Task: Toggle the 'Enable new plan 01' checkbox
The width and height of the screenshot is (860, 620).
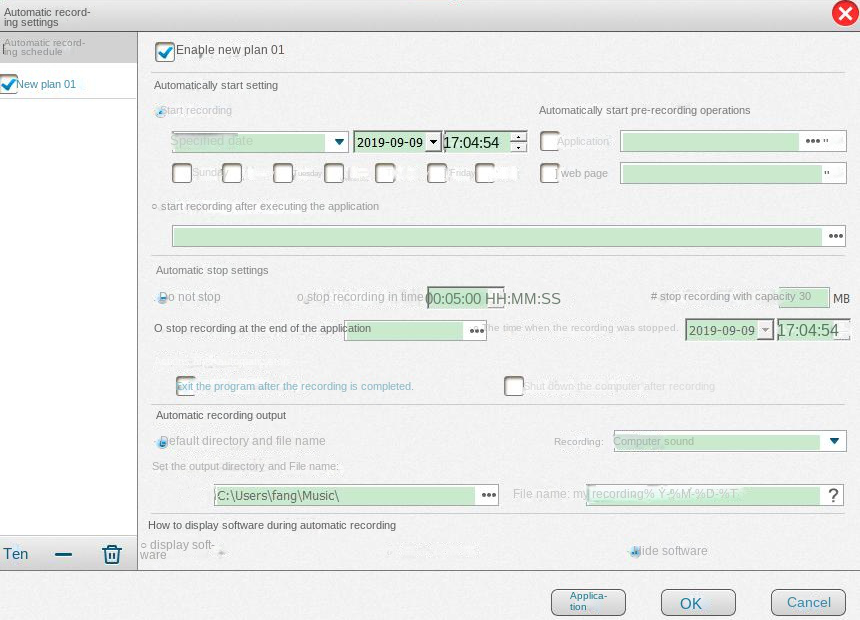Action: tap(165, 51)
